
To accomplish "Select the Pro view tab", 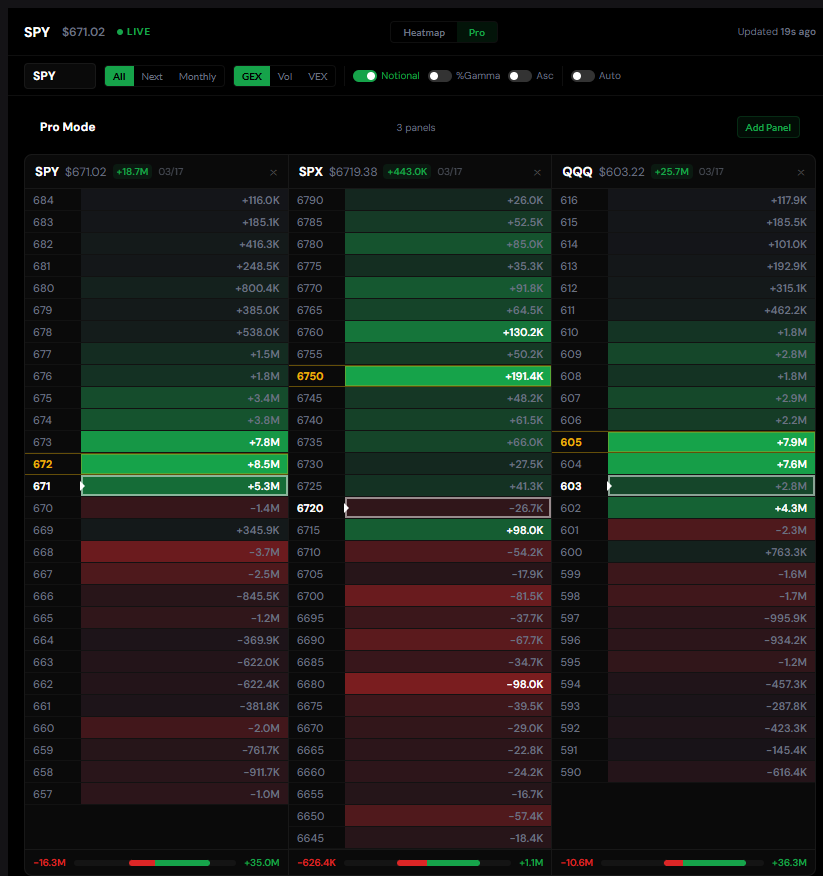I will [477, 32].
